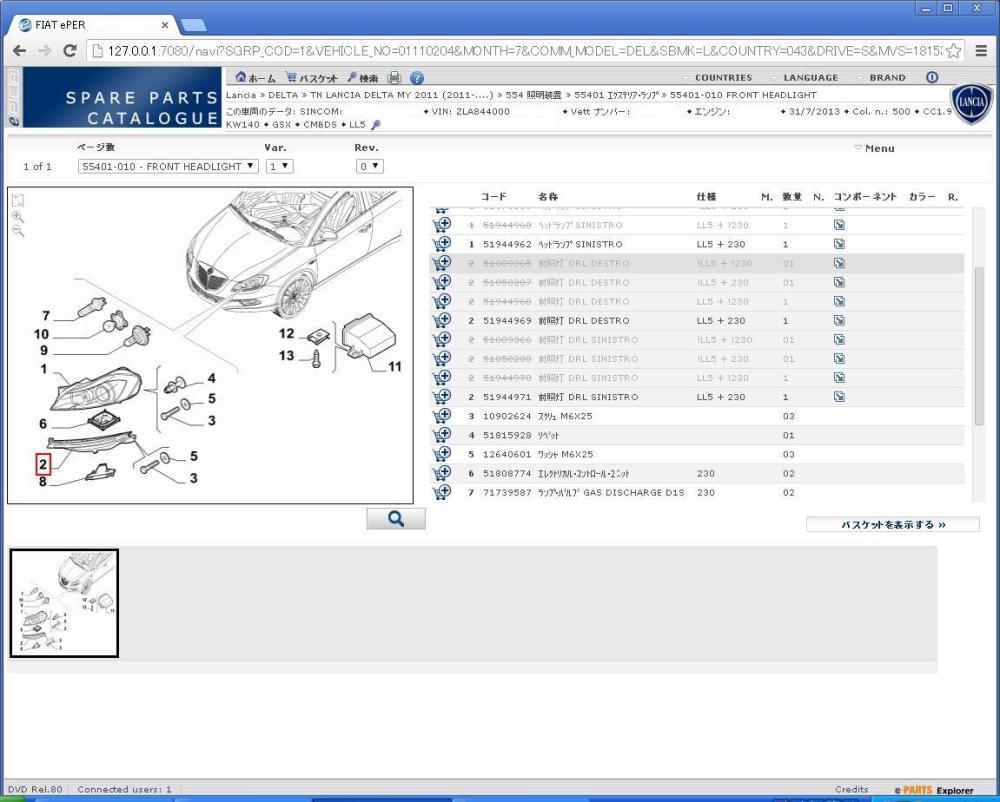This screenshot has width=1000, height=802.
Task: Add control unit 51808774 to basket
Action: [441, 473]
